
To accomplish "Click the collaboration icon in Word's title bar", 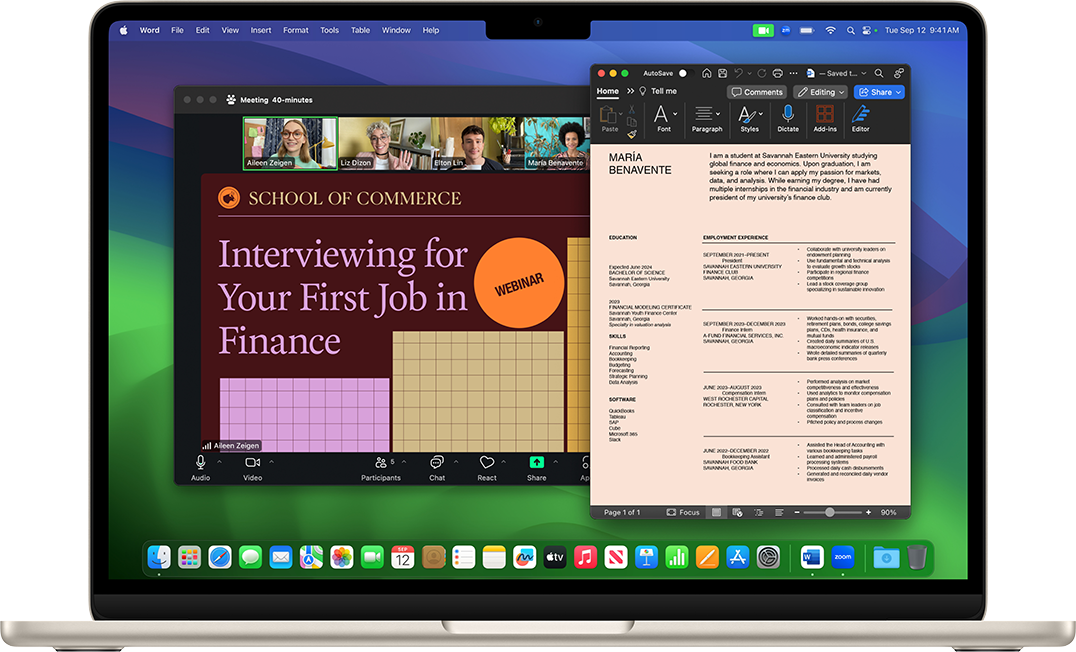I will (x=898, y=73).
